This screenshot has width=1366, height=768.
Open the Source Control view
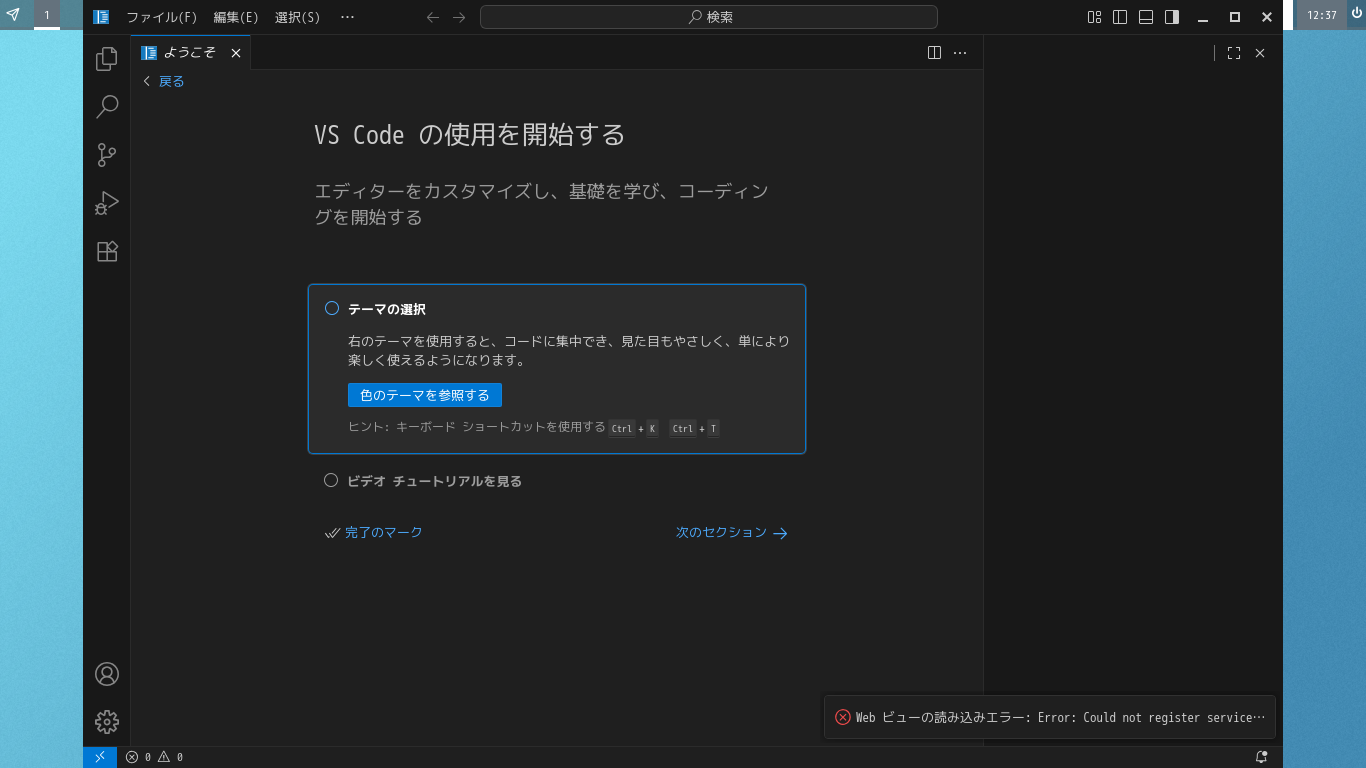107,155
